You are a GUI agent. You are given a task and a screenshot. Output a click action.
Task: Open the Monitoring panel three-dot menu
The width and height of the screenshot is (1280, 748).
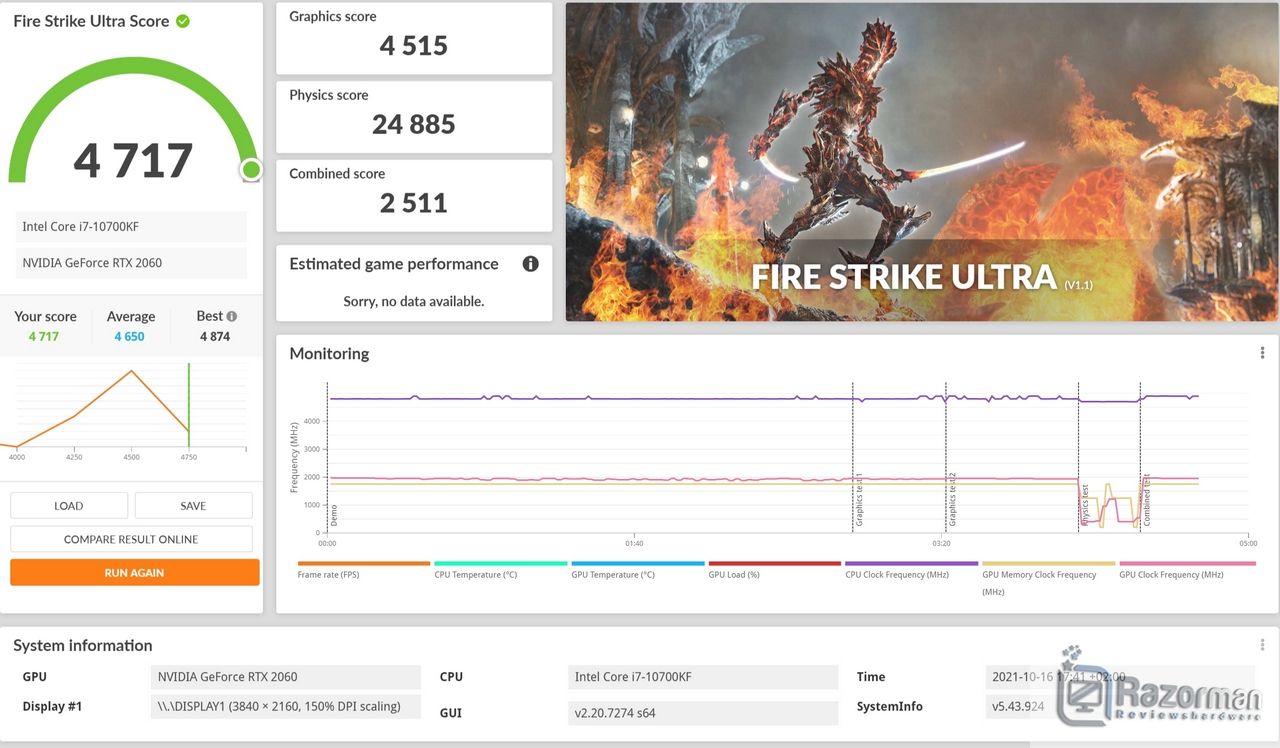[x=1262, y=353]
